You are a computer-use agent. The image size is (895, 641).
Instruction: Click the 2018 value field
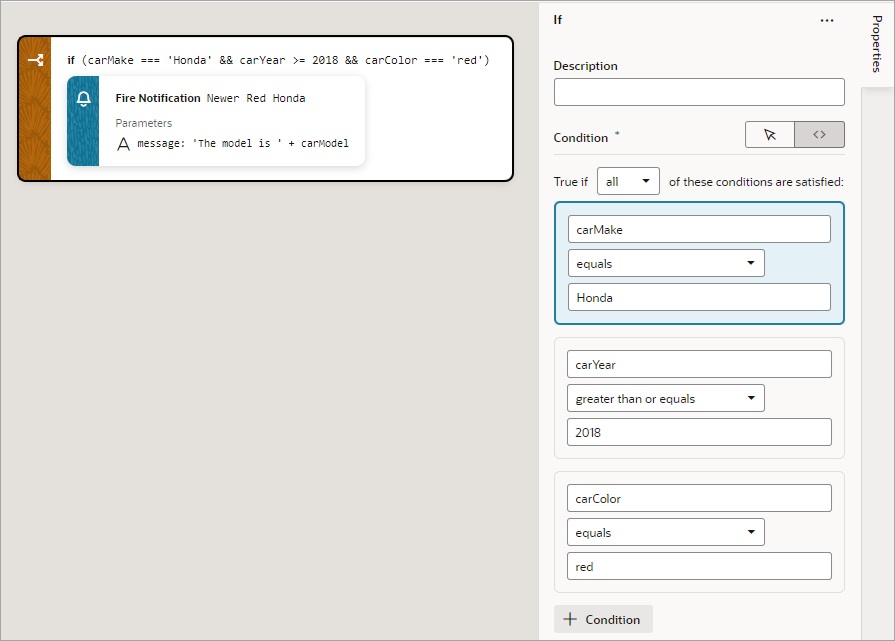(x=699, y=431)
